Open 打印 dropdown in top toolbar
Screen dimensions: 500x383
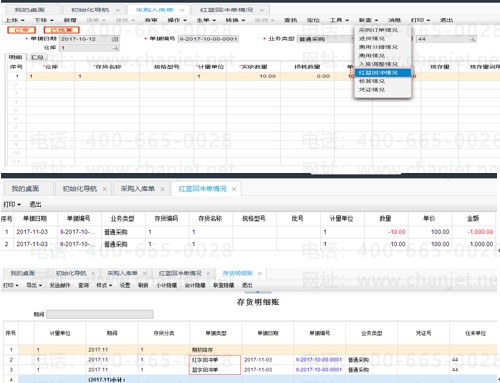click(x=420, y=20)
